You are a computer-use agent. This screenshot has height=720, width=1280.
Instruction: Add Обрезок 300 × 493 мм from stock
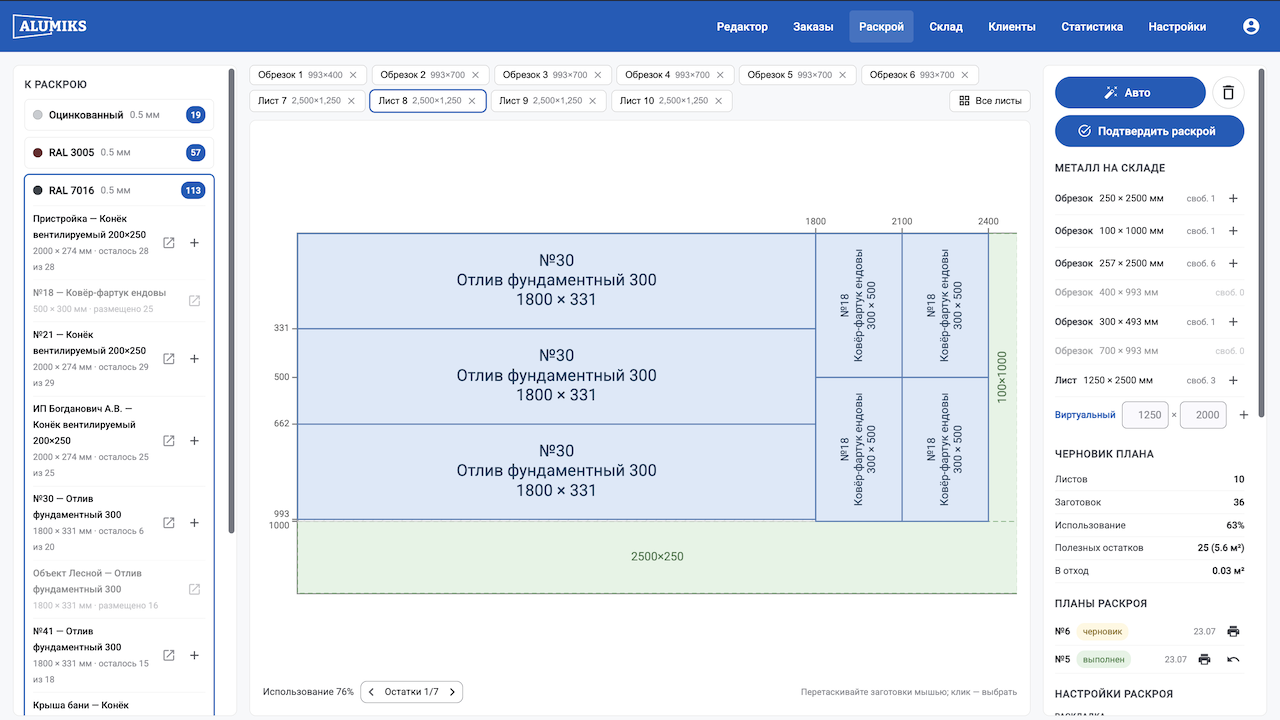click(1233, 322)
